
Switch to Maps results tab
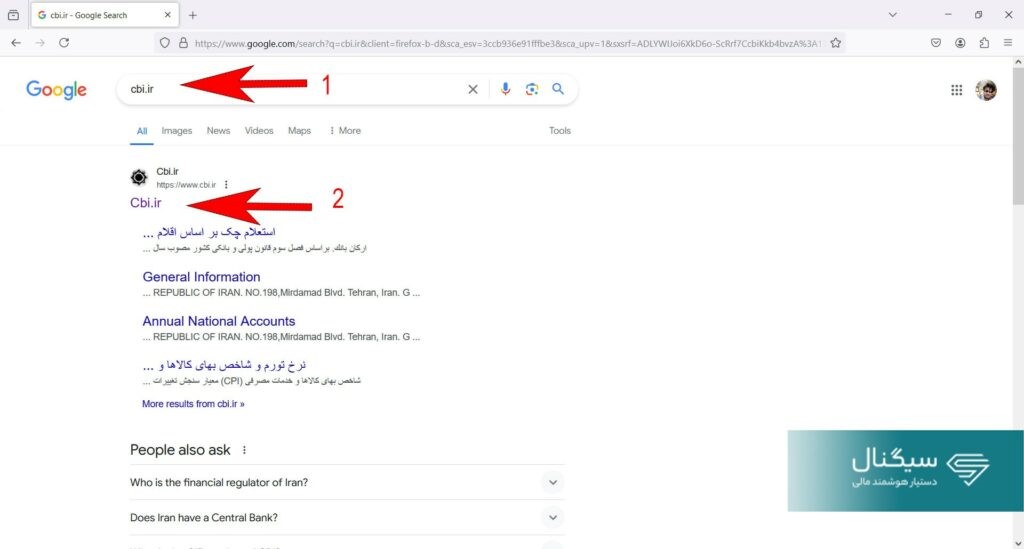(299, 131)
